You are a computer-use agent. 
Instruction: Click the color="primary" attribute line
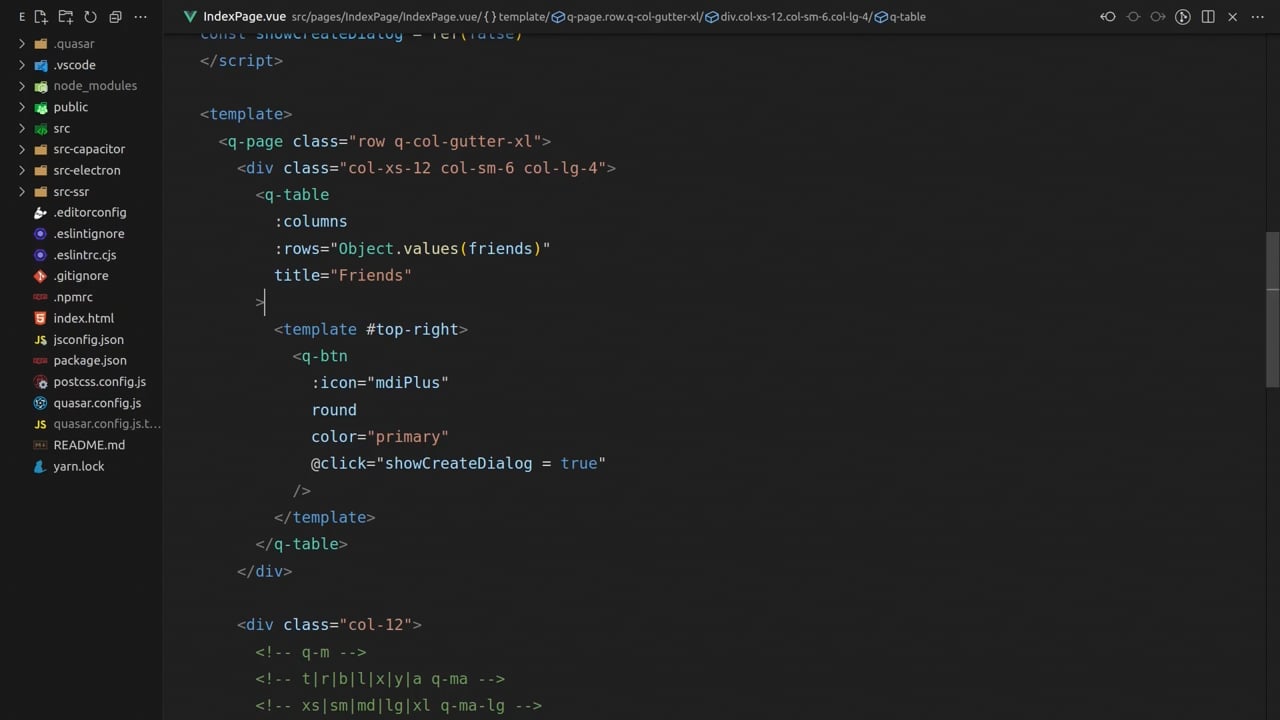coord(380,436)
